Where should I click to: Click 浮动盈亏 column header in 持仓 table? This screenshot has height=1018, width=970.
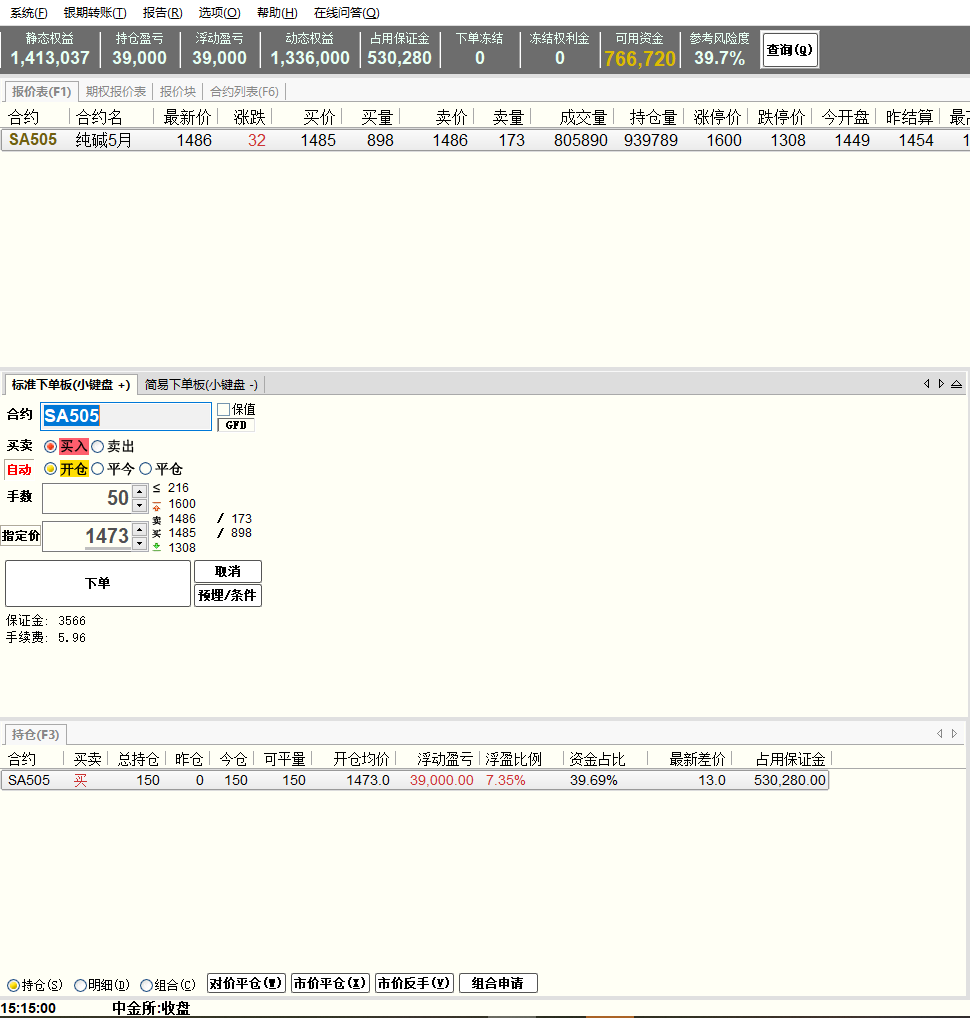pos(445,760)
